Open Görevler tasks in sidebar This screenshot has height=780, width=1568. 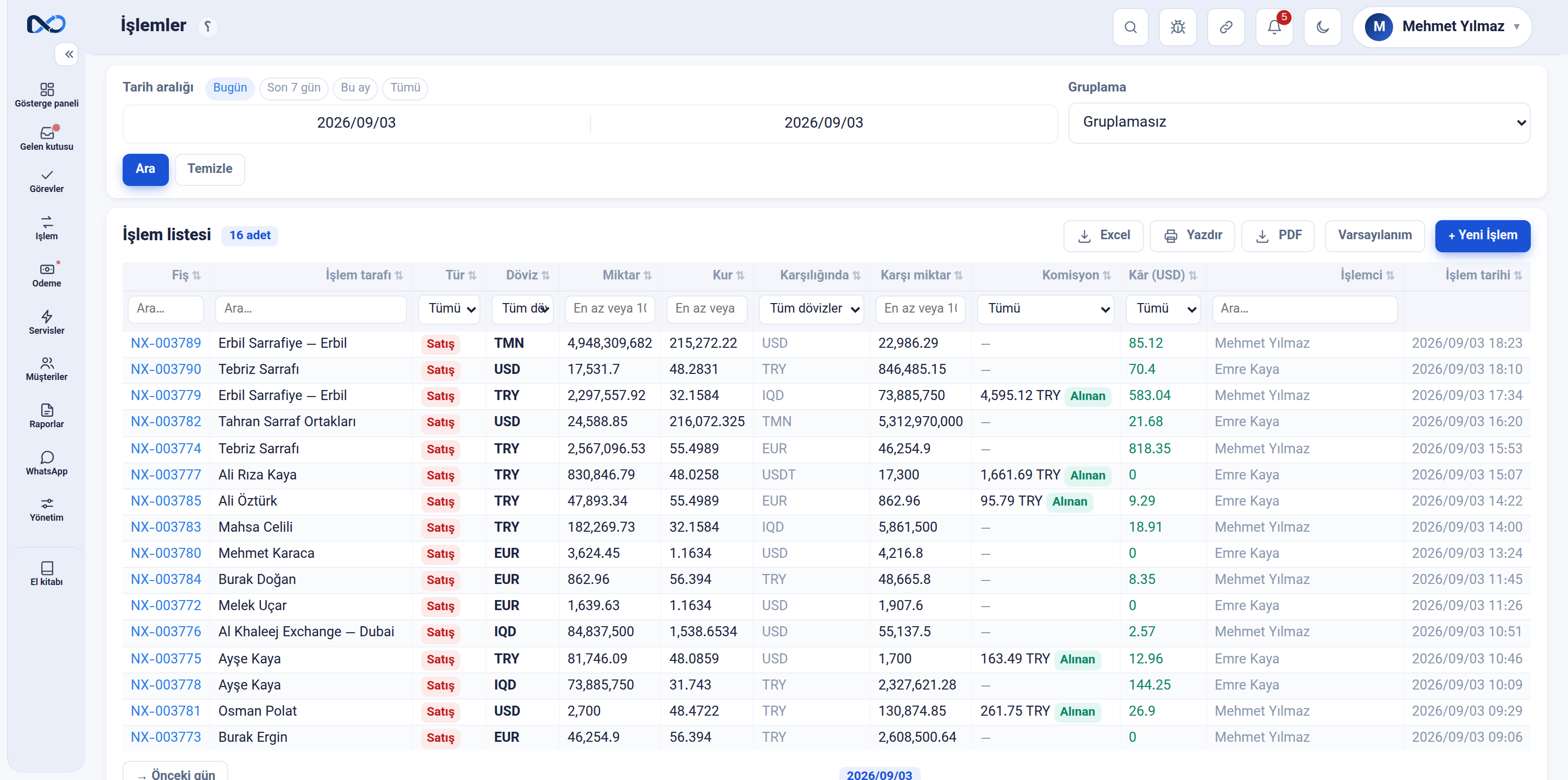coord(46,181)
